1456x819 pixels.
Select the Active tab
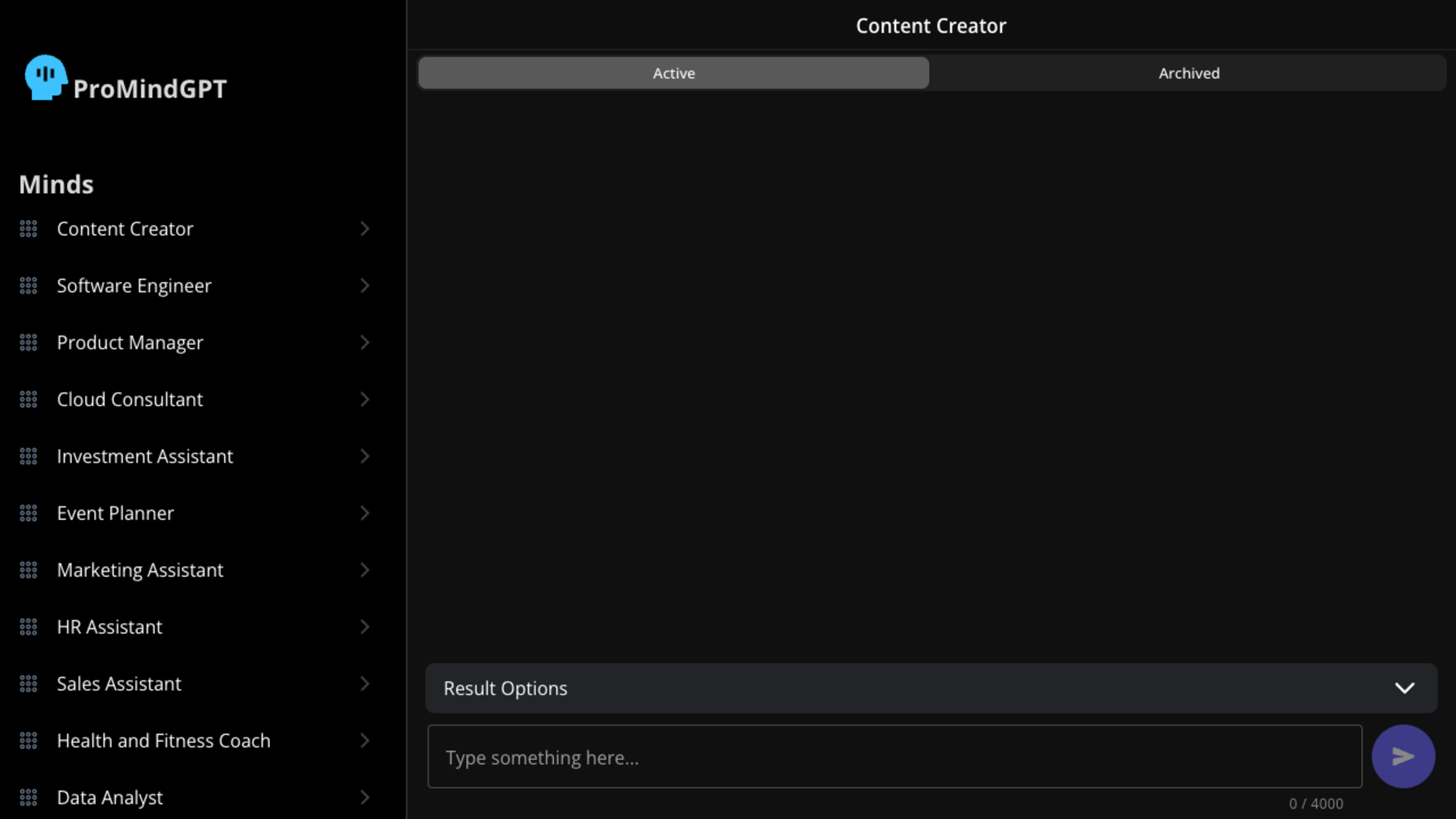pyautogui.click(x=673, y=74)
